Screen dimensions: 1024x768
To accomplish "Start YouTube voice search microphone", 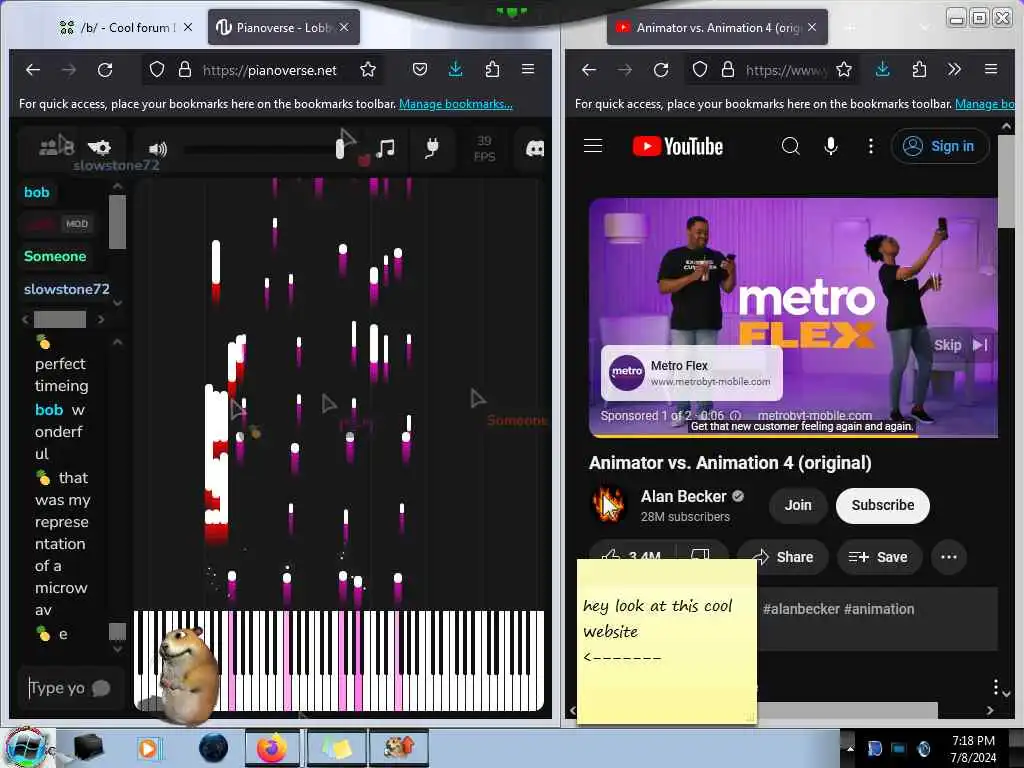I will click(x=831, y=146).
